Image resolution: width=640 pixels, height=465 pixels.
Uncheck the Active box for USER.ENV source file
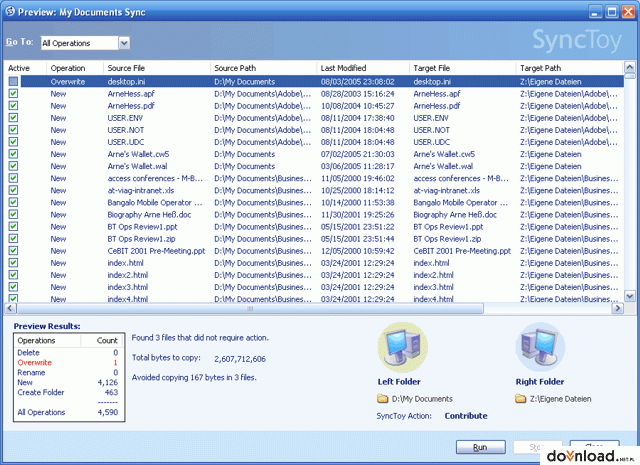tap(13, 118)
